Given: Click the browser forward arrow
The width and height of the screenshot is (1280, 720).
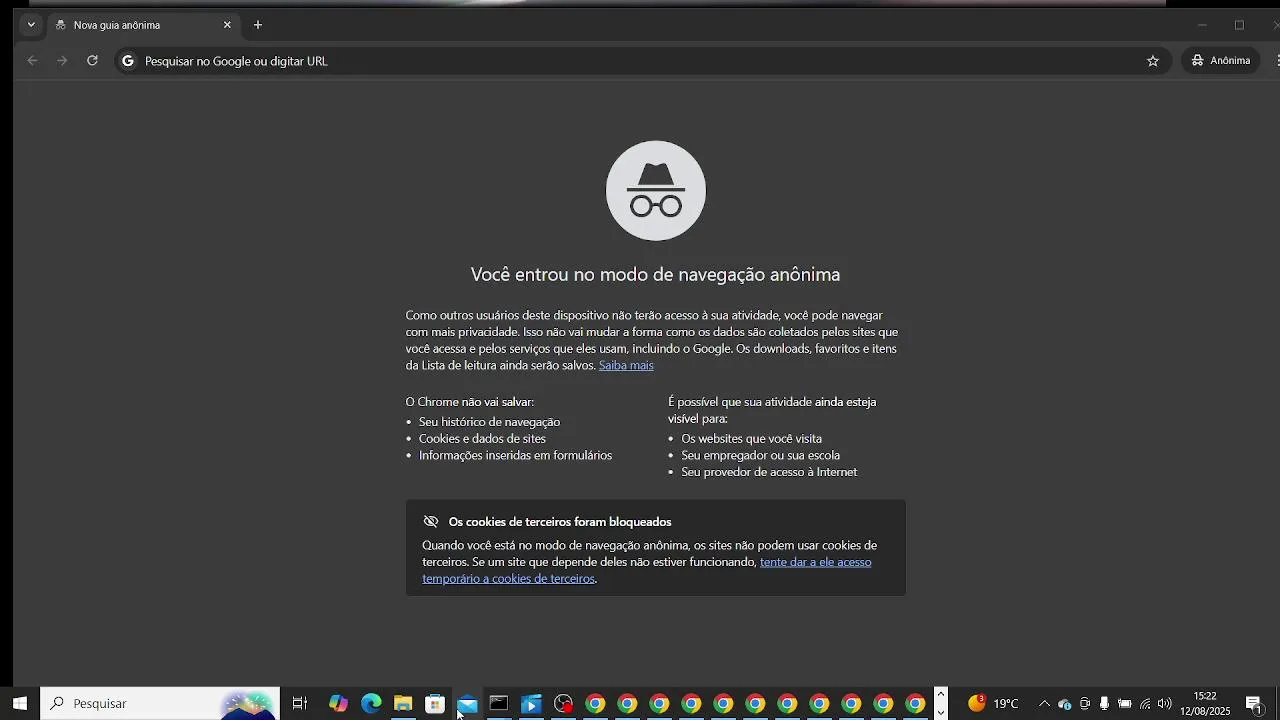Looking at the screenshot, I should pyautogui.click(x=62, y=61).
